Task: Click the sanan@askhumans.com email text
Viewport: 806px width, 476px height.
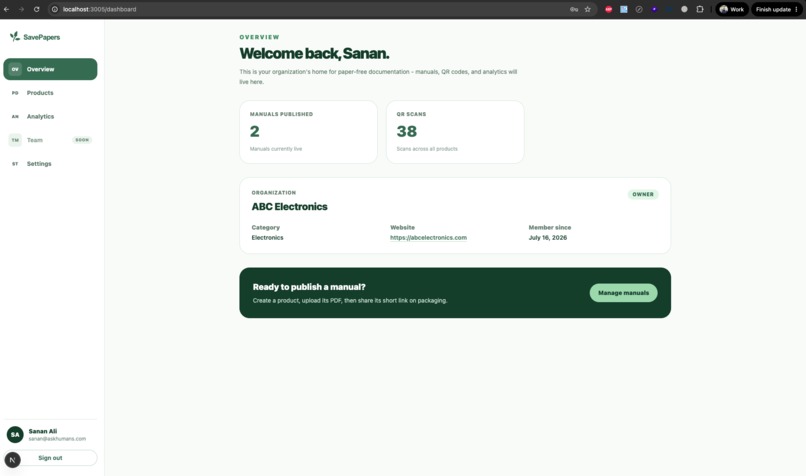Action: (57, 439)
